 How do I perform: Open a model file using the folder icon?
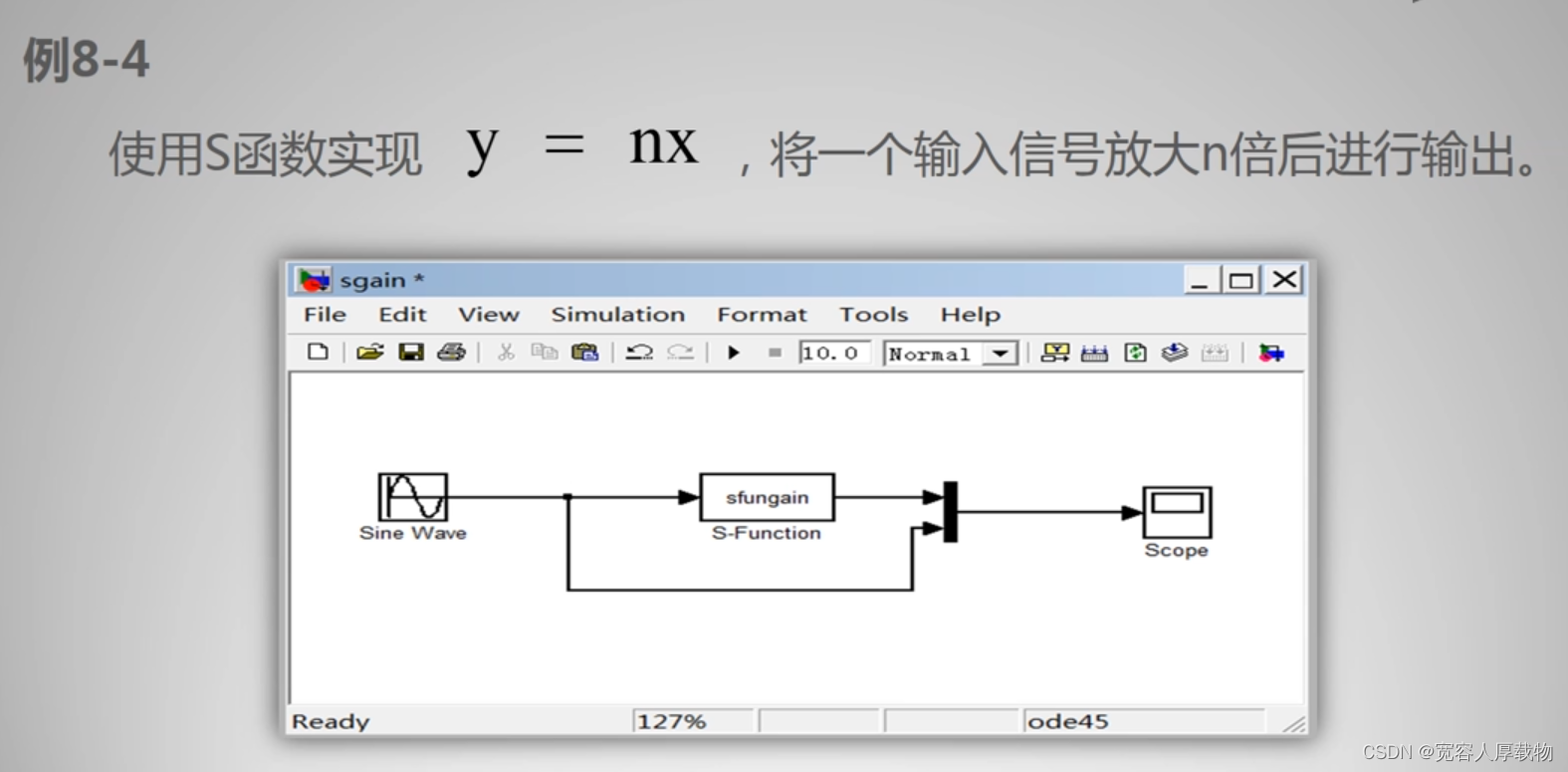(369, 352)
